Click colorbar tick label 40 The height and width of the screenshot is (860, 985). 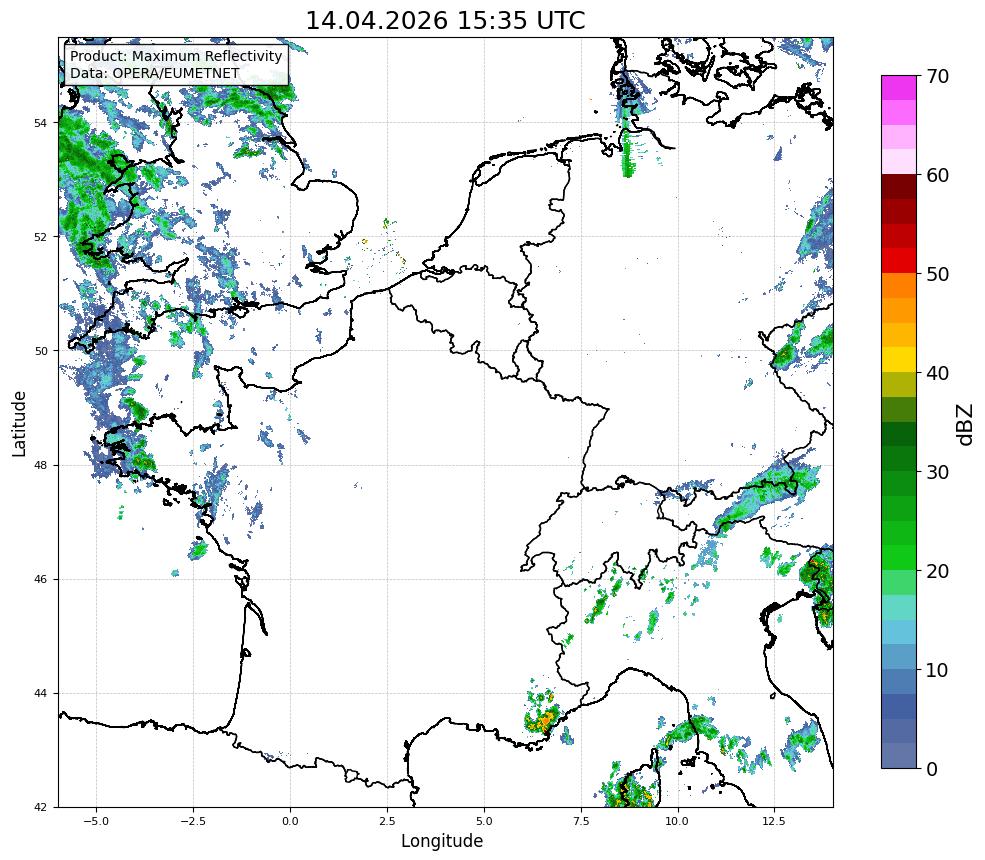coord(937,373)
